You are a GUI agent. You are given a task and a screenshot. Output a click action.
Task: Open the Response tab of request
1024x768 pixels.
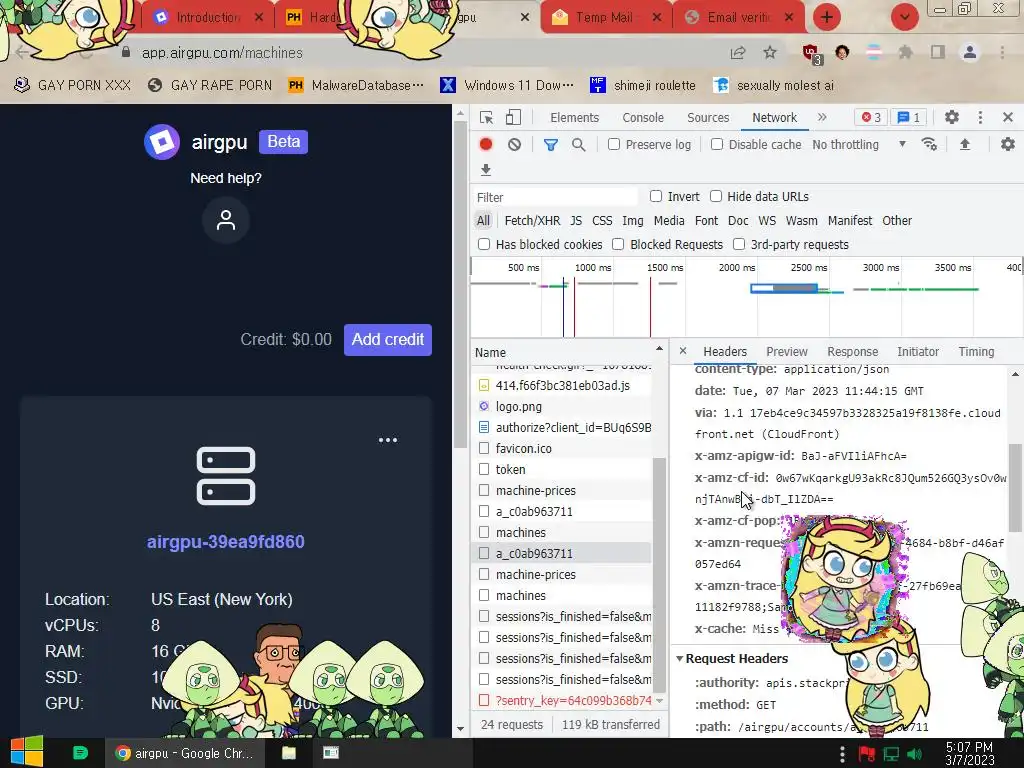point(852,351)
